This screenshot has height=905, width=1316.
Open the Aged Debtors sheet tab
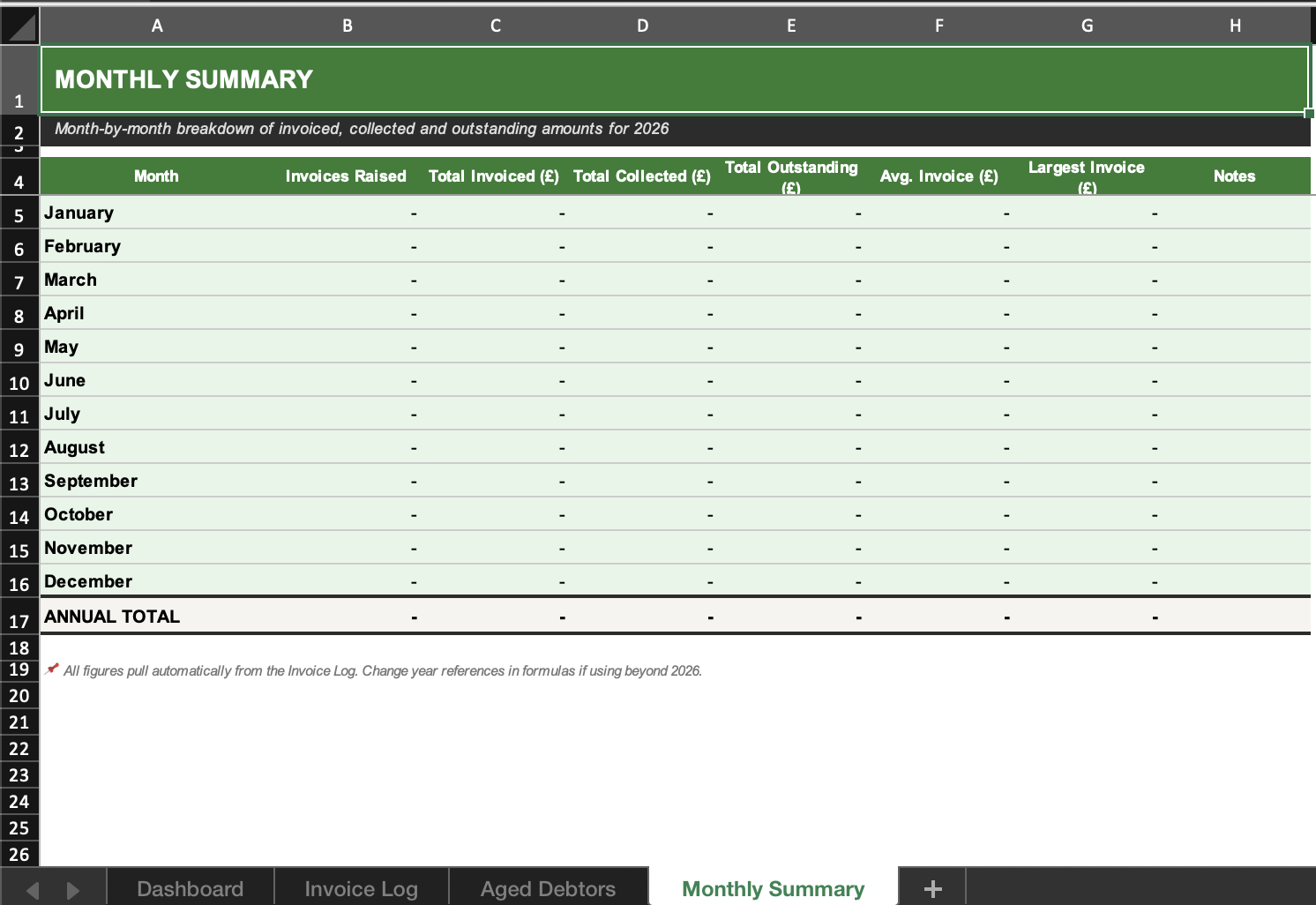tap(548, 888)
